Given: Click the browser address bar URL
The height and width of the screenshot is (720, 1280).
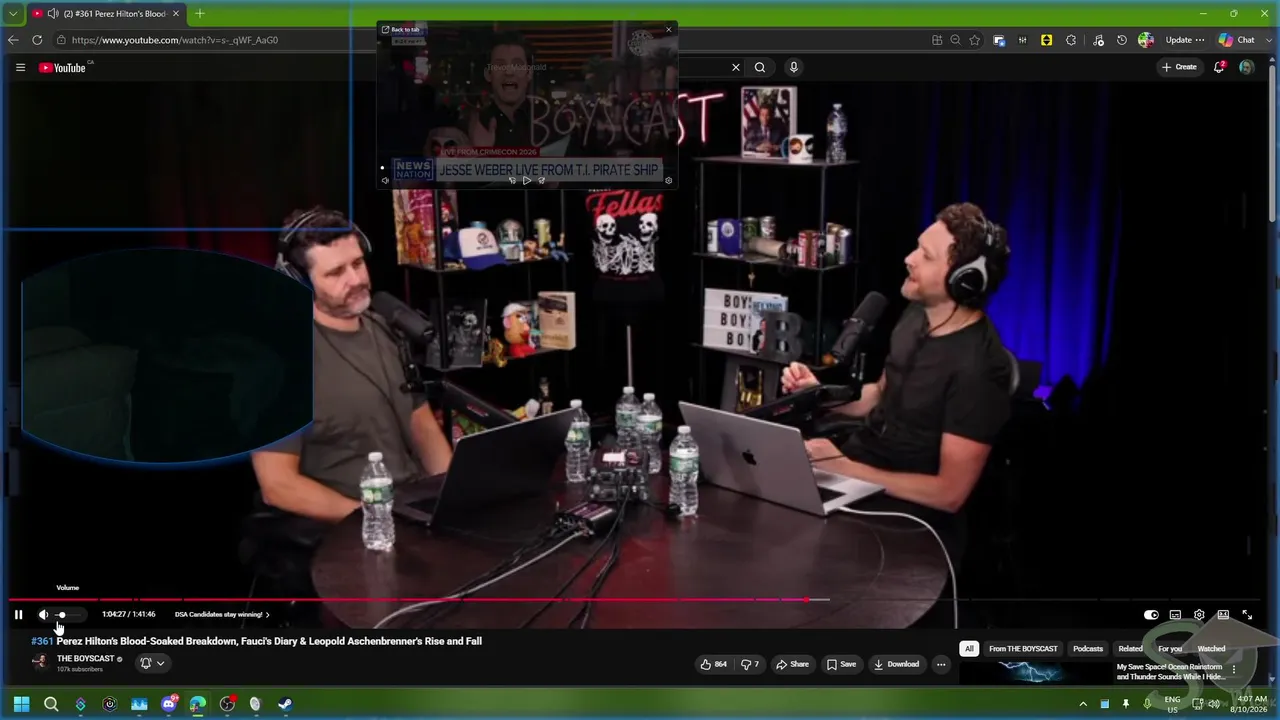Looking at the screenshot, I should [x=175, y=40].
